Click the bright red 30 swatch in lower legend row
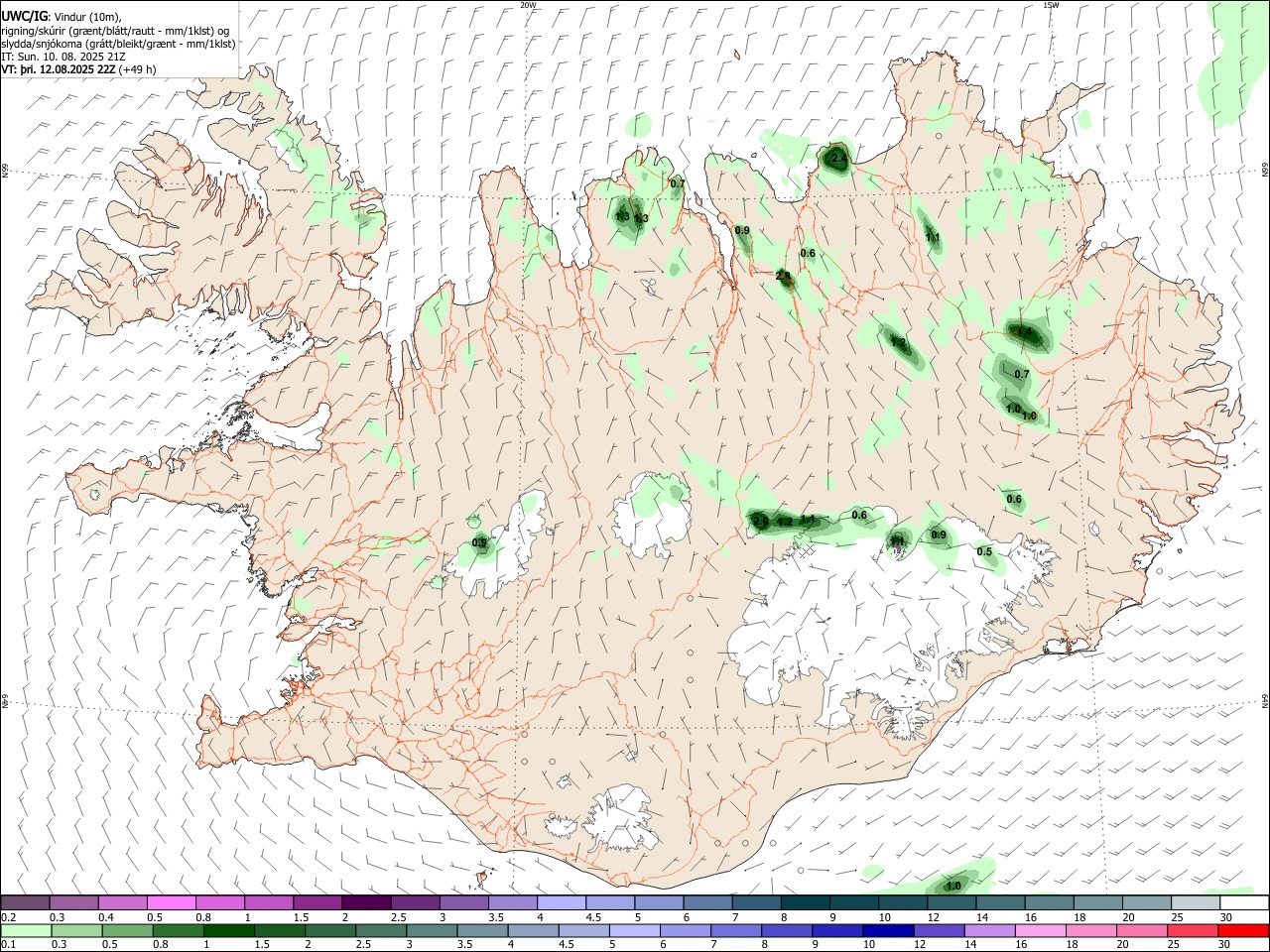1270x952 pixels. click(x=1243, y=931)
